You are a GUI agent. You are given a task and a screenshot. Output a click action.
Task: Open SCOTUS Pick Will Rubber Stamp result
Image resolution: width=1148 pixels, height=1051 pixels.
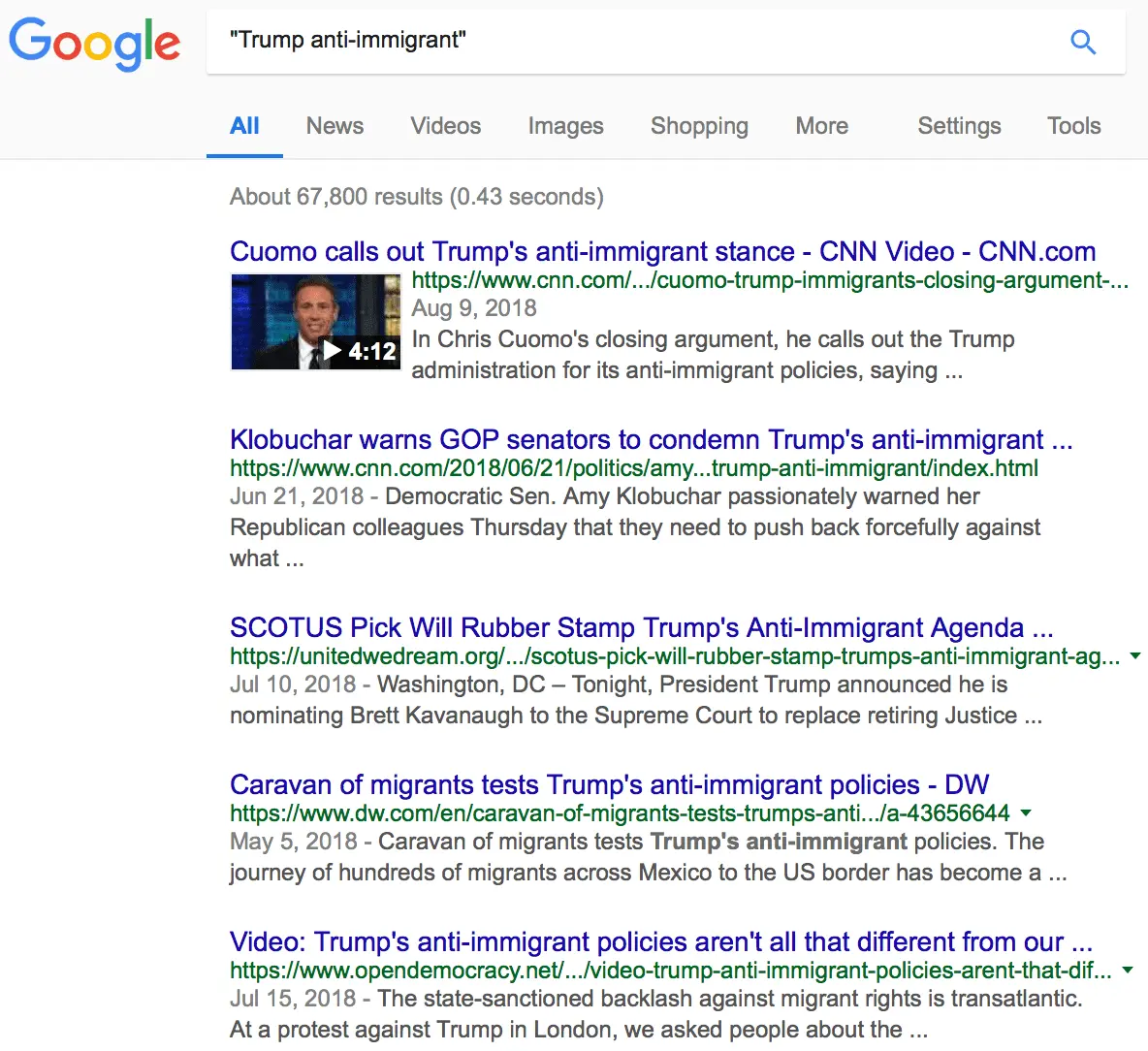[x=641, y=628]
